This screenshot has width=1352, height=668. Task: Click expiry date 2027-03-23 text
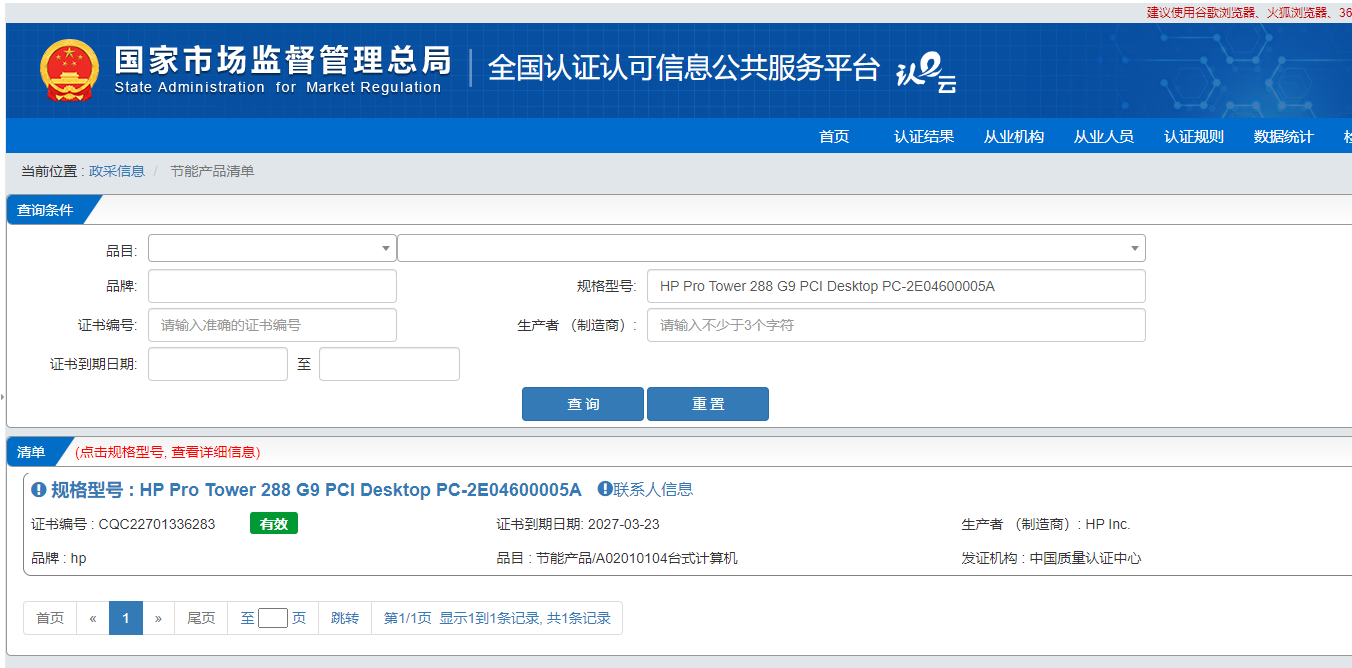624,524
